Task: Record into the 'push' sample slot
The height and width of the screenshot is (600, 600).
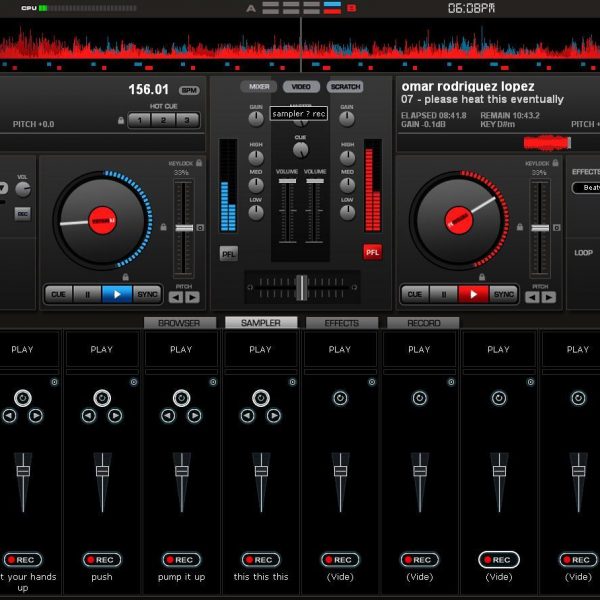Action: (x=102, y=560)
